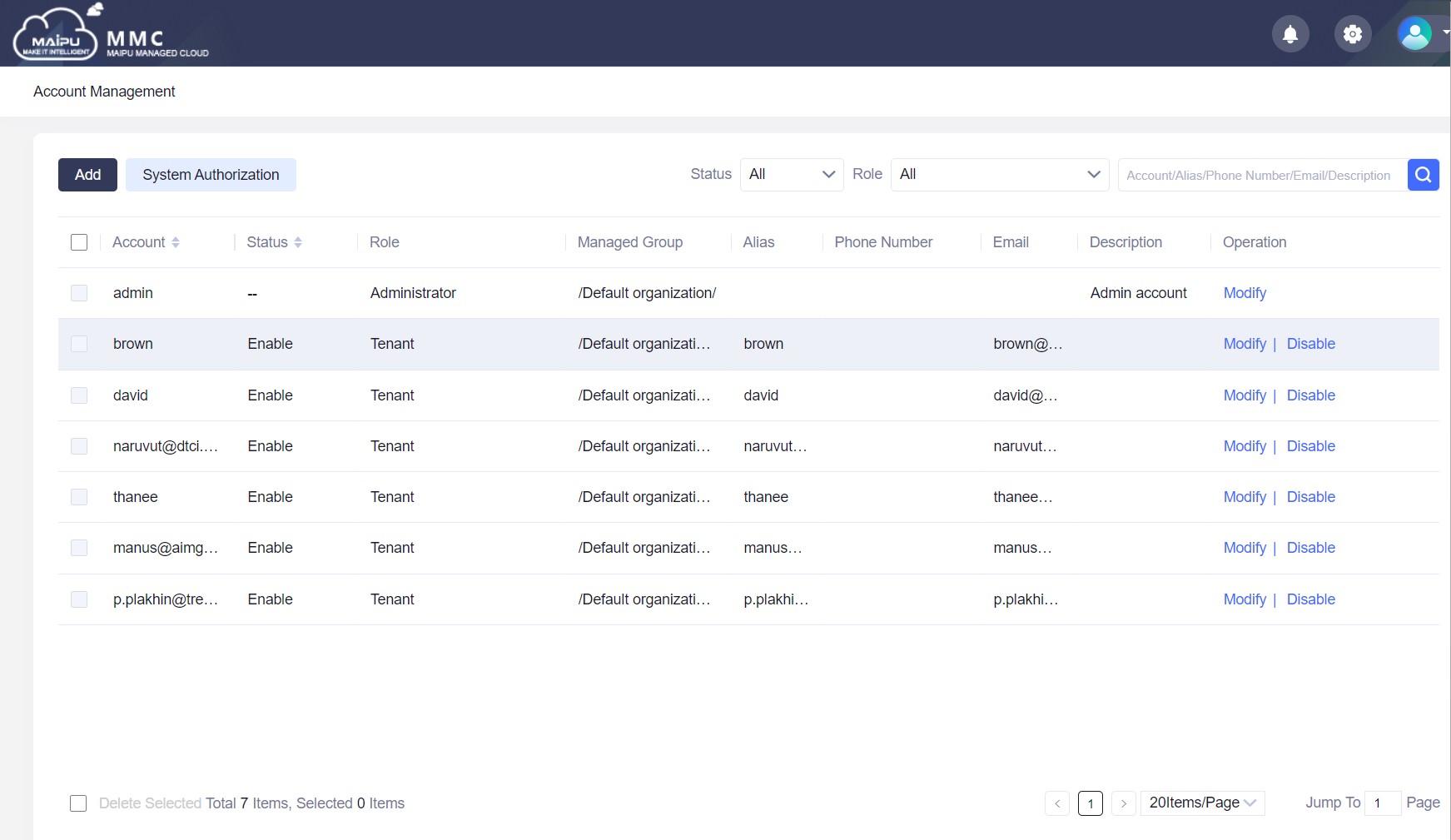Open the Status filter dropdown
The width and height of the screenshot is (1451, 840).
pyautogui.click(x=792, y=175)
